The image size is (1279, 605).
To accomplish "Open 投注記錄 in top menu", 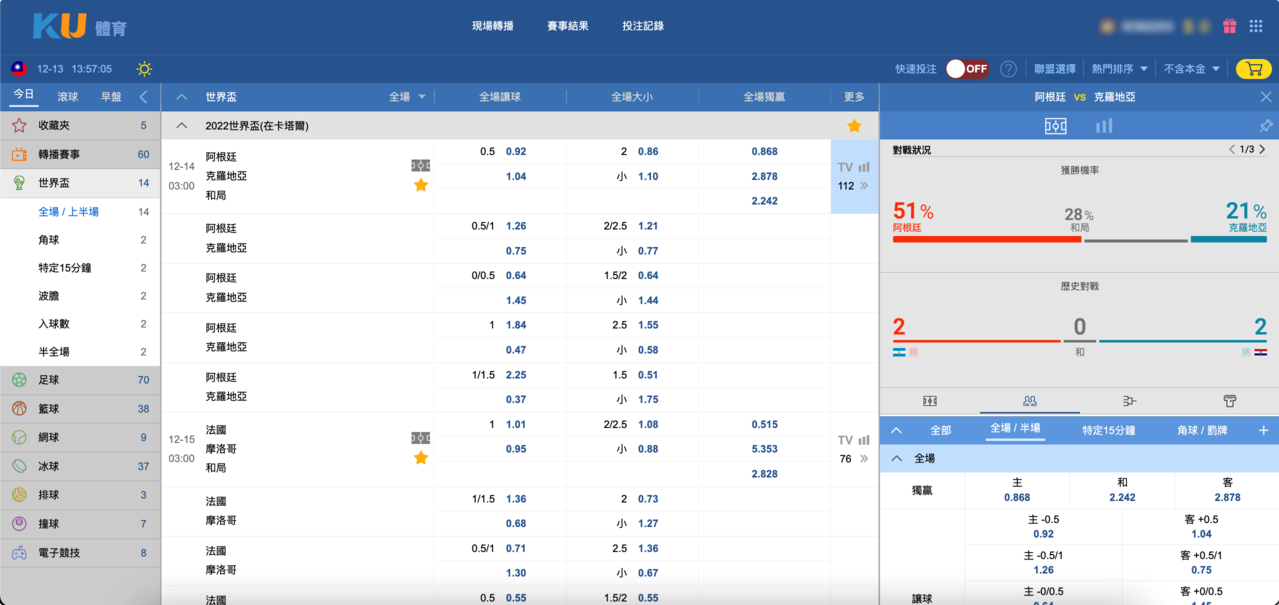I will pos(643,26).
